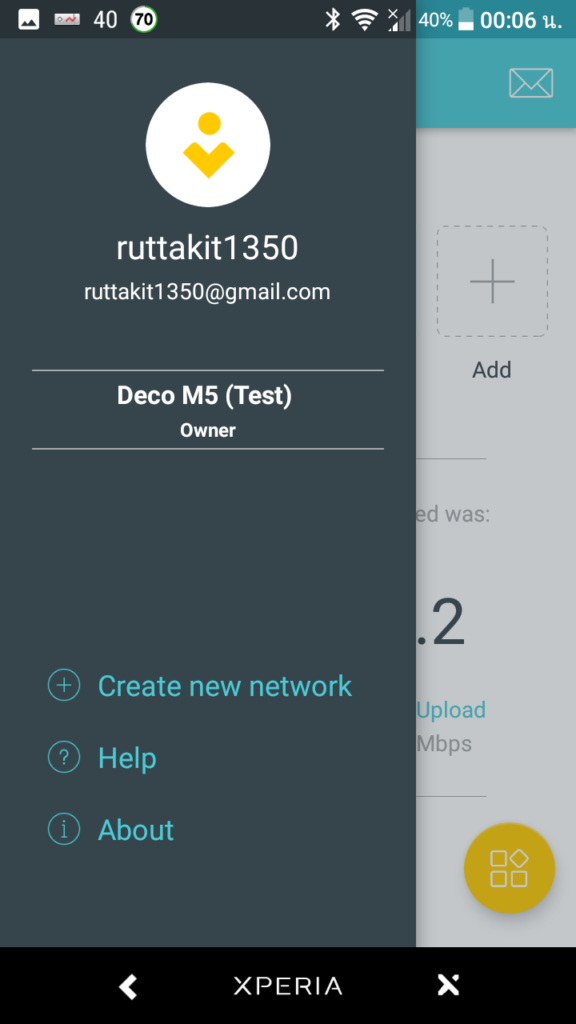Tap the Bluetooth status bar icon
The image size is (576, 1024).
point(333,20)
